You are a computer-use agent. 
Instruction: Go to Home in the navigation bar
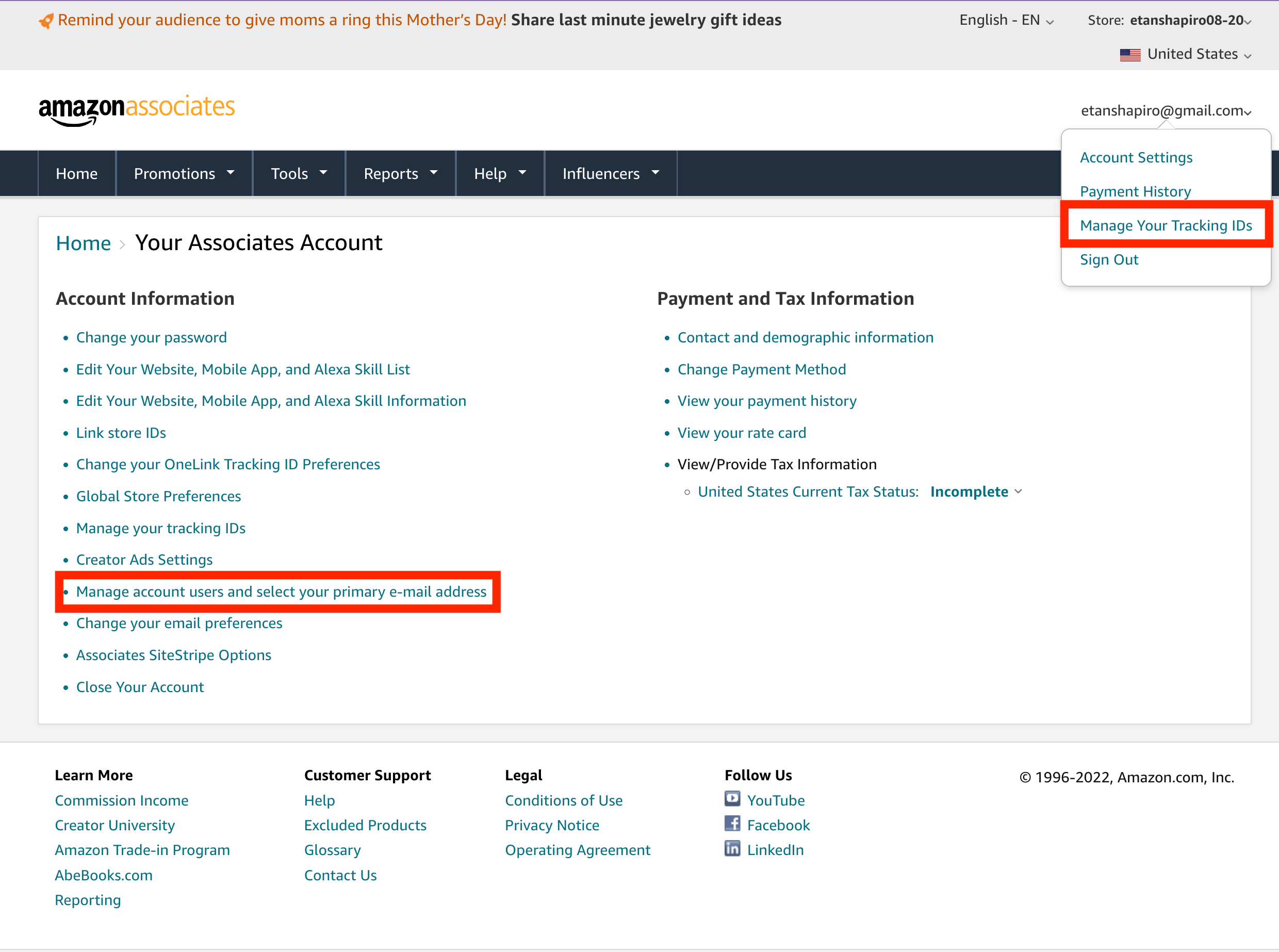(77, 173)
